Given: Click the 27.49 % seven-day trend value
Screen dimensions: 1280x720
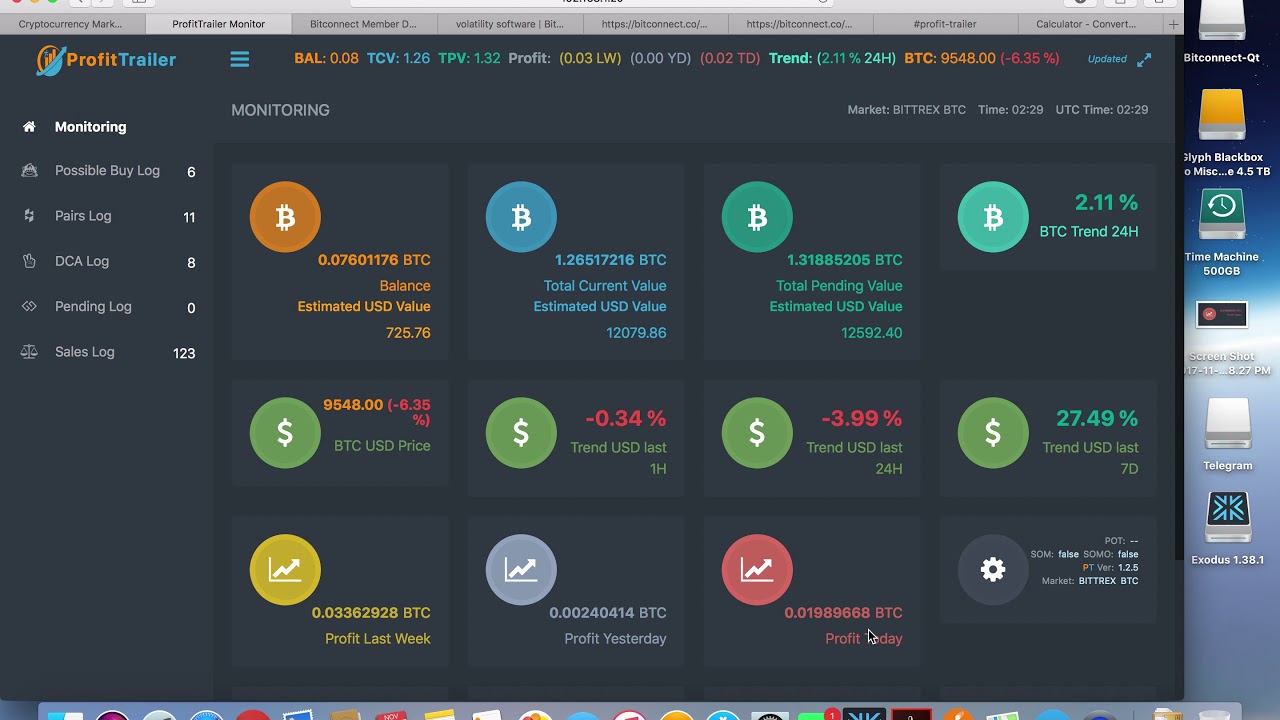Looking at the screenshot, I should (x=1097, y=418).
